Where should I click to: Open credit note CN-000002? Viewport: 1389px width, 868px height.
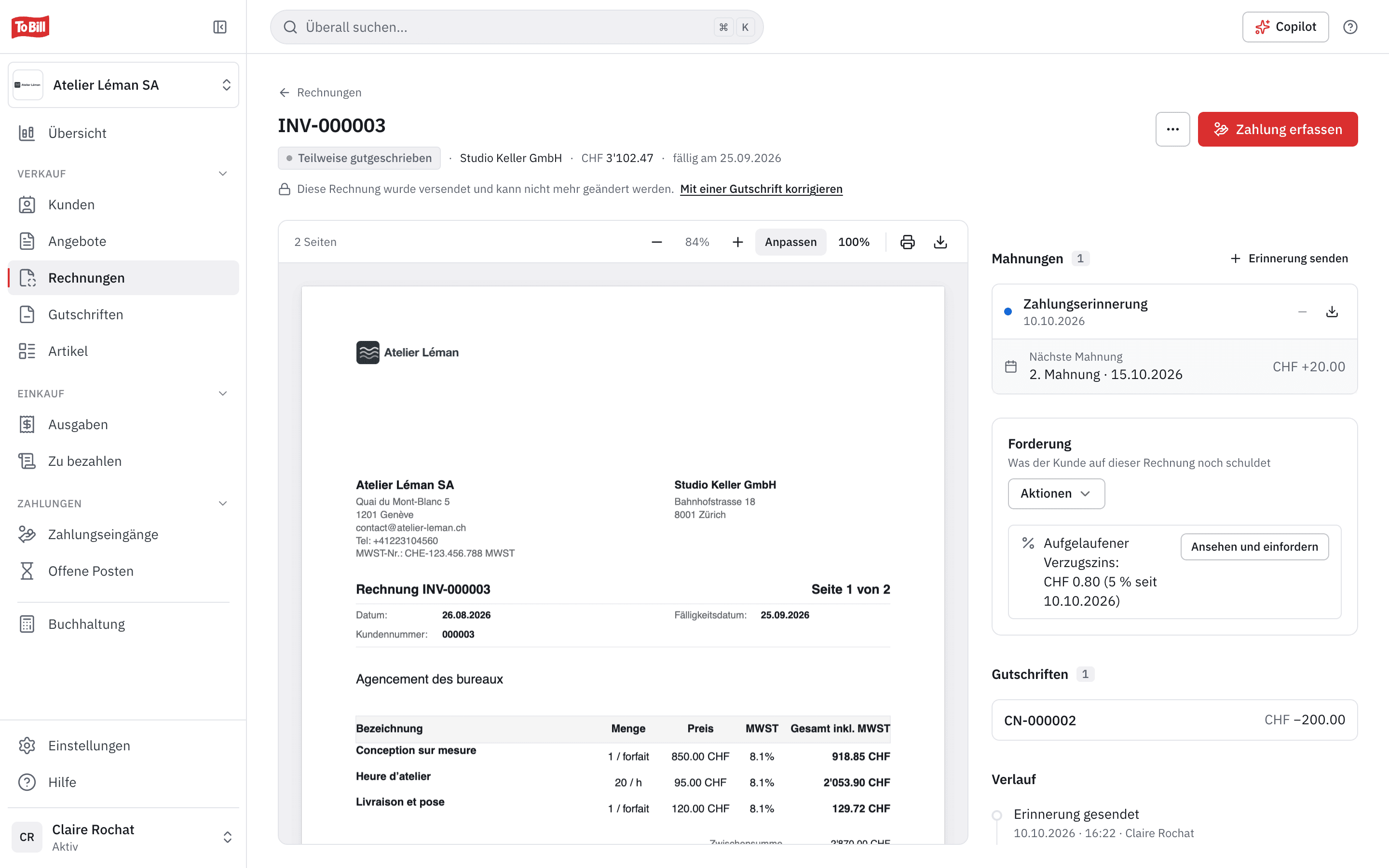pyautogui.click(x=1174, y=720)
